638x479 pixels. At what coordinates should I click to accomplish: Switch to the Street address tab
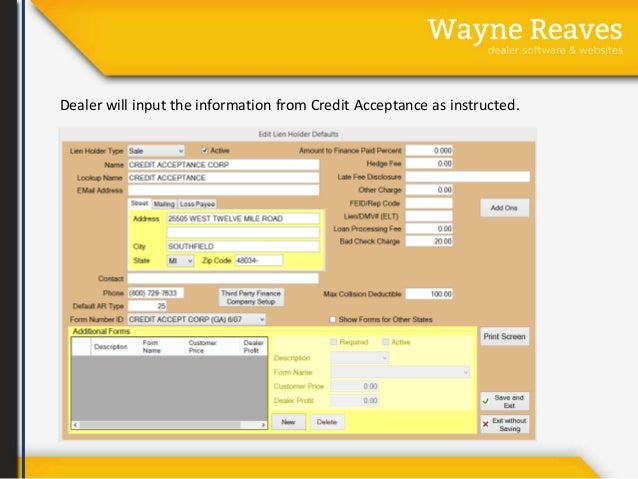coord(139,203)
